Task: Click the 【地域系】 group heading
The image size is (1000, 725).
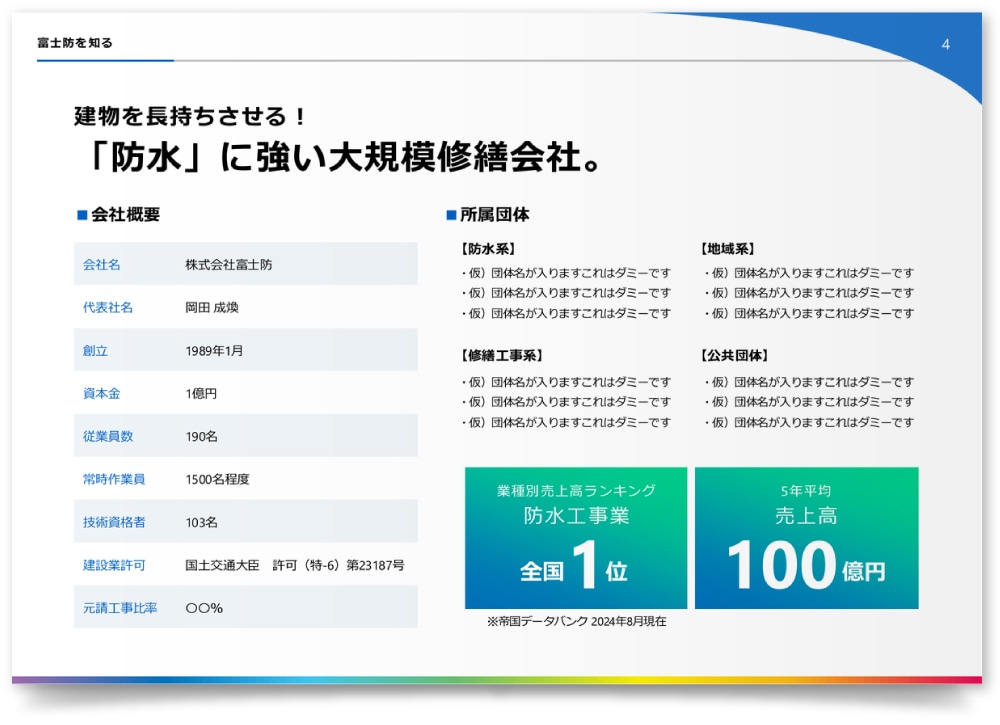Action: (x=728, y=249)
